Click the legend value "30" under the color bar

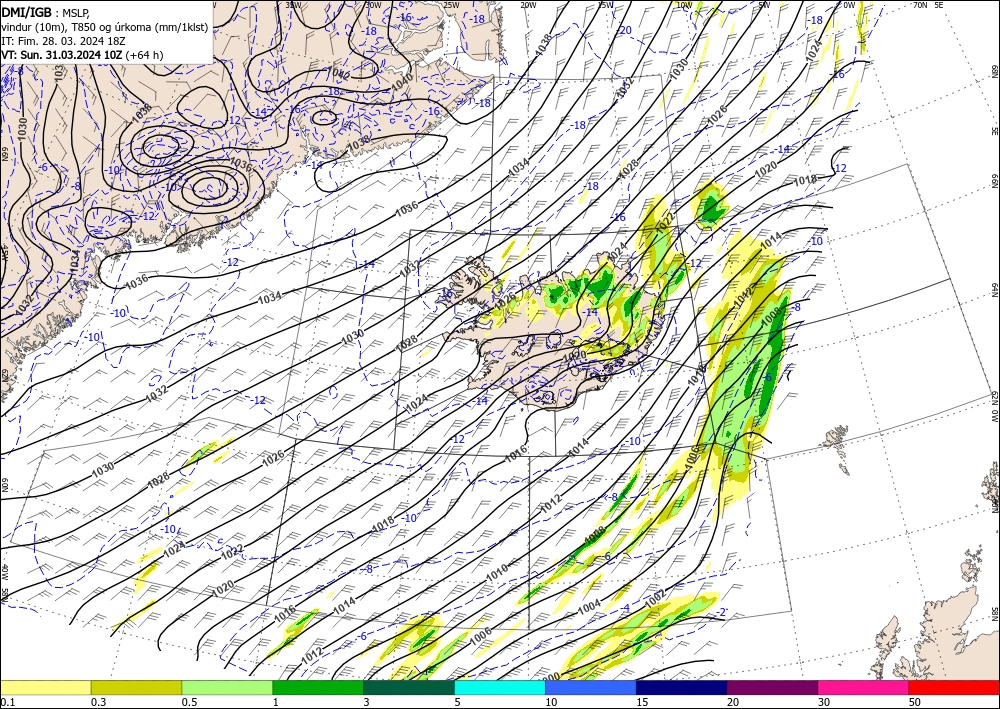point(824,702)
